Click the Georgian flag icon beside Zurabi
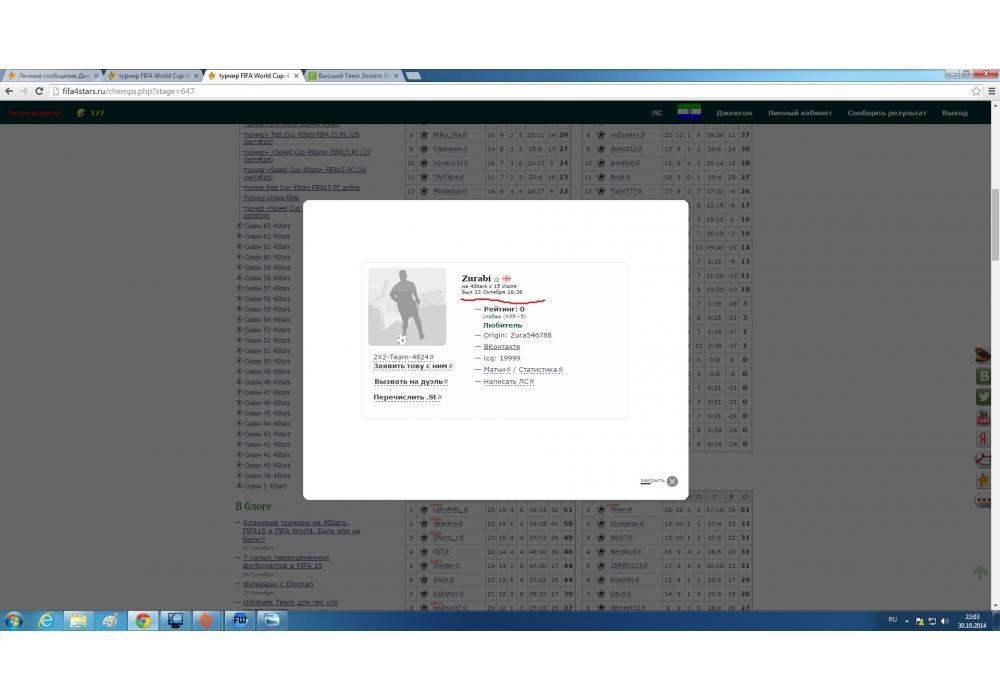 506,279
